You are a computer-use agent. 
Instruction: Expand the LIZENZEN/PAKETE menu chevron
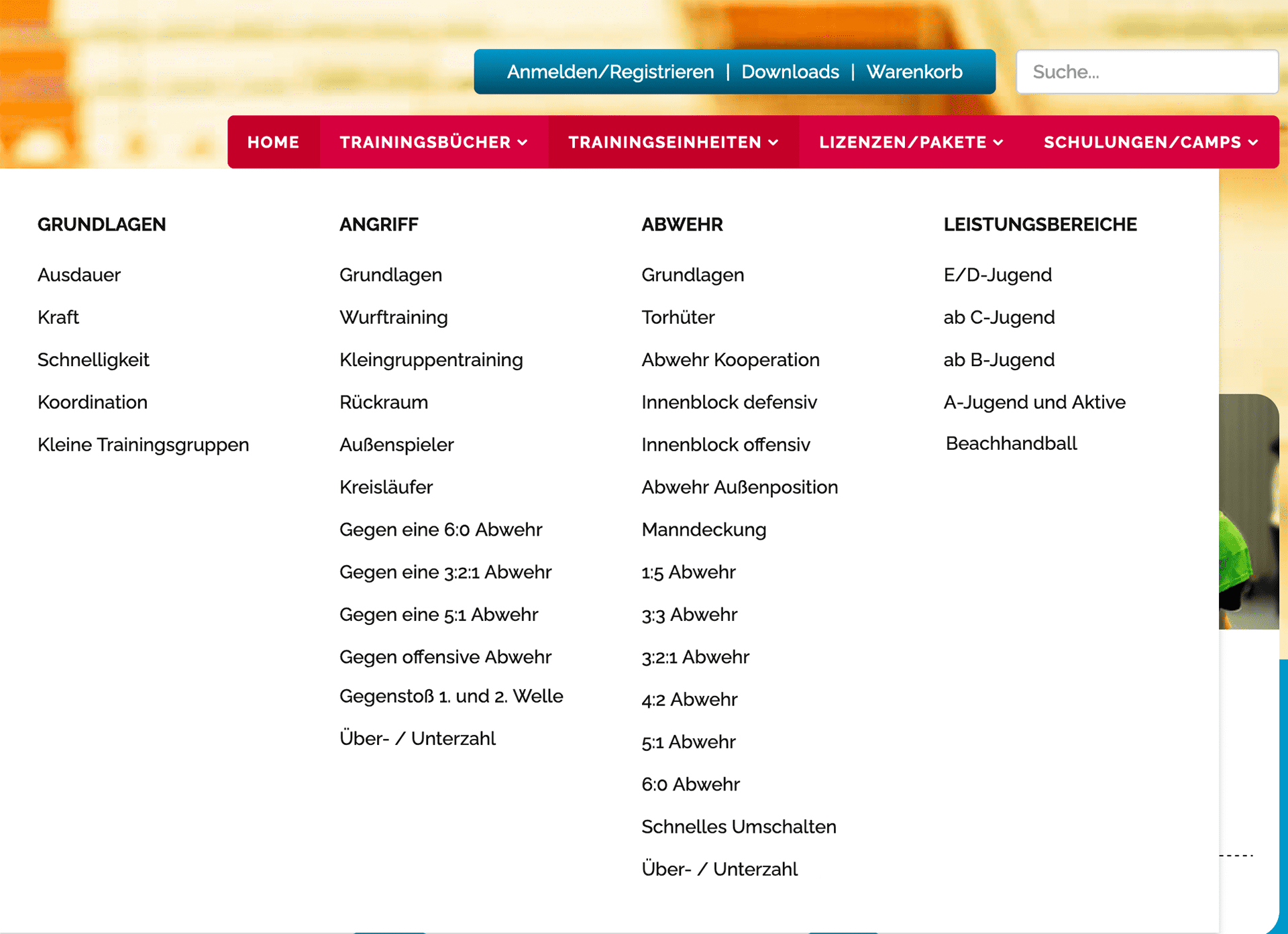998,143
